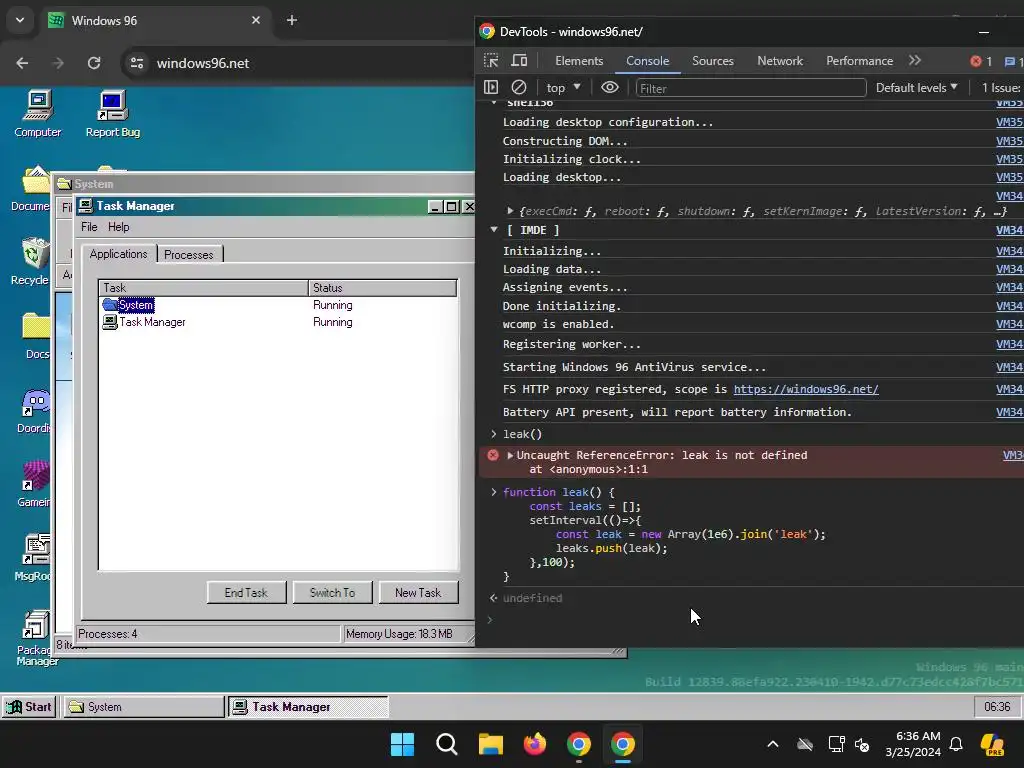Open a new browser tab with the plus icon
This screenshot has height=768, width=1024.
coord(292,20)
